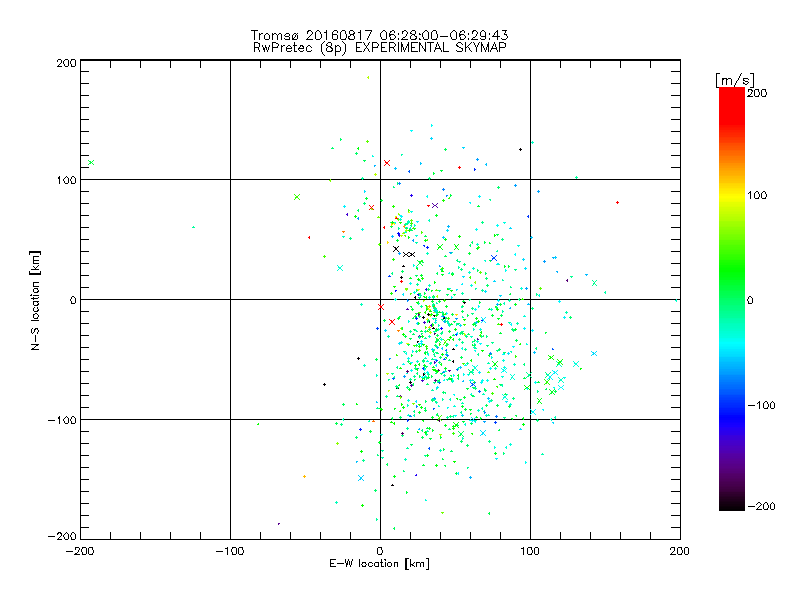Click the "E-W location [km]" axis label

[379, 563]
